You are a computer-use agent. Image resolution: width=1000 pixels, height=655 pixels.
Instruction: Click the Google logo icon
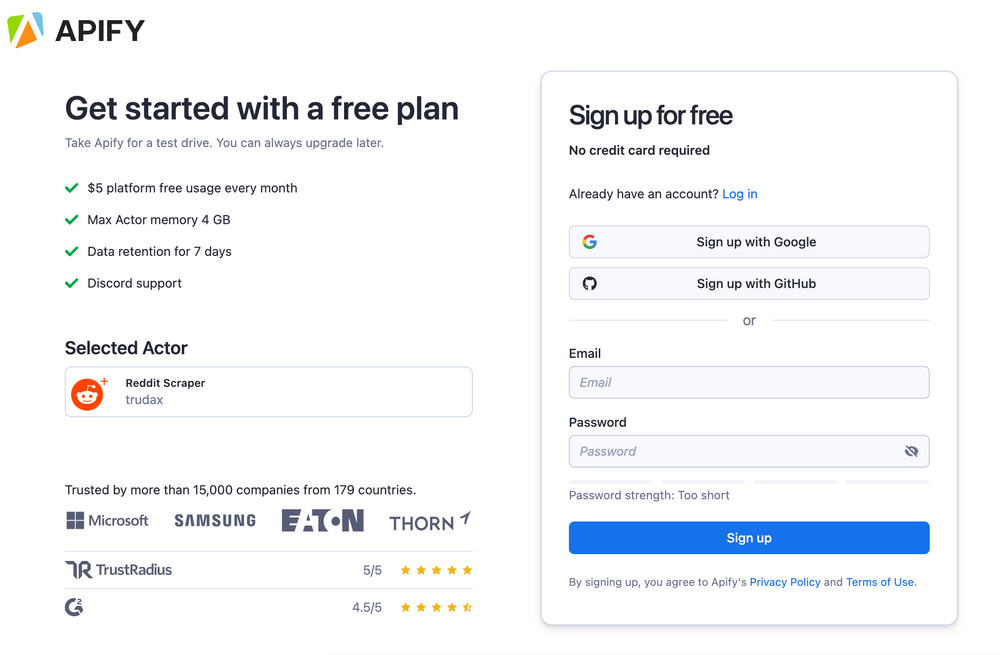pyautogui.click(x=590, y=242)
